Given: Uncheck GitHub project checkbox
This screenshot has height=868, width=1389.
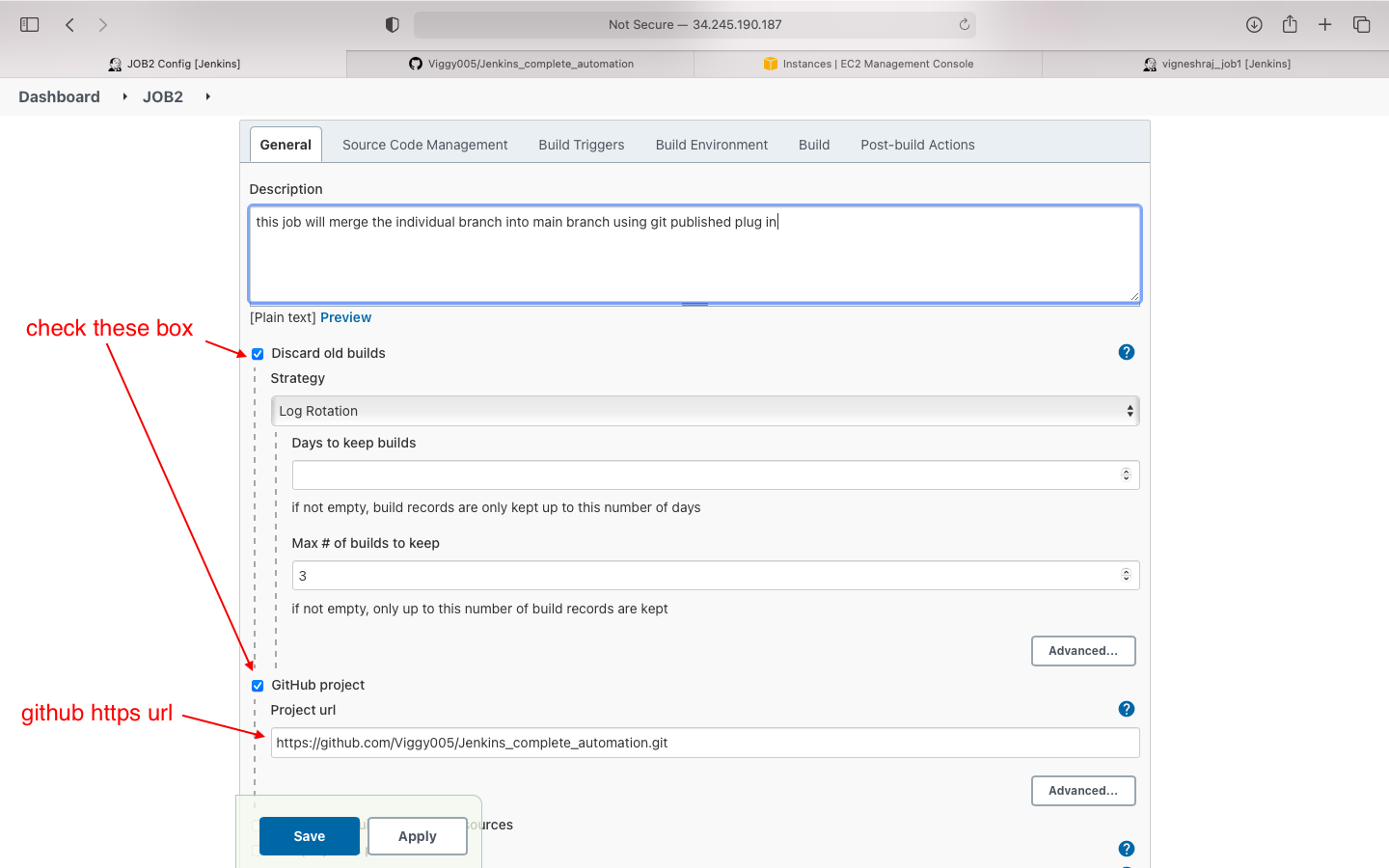Looking at the screenshot, I should [x=258, y=686].
